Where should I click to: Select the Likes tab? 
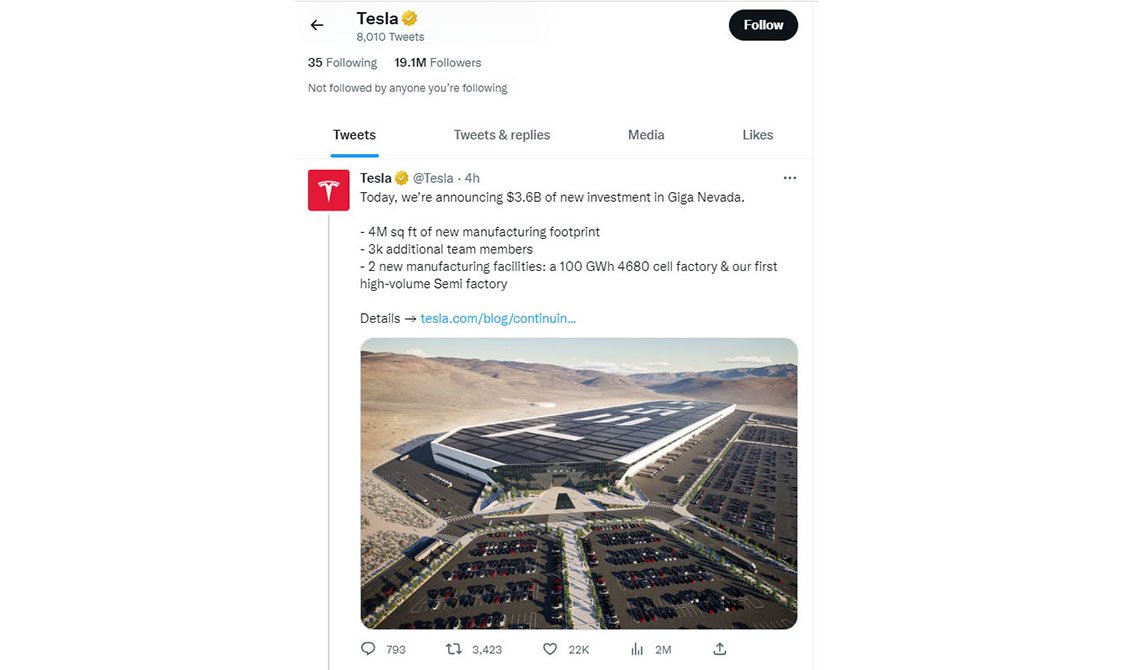point(757,135)
